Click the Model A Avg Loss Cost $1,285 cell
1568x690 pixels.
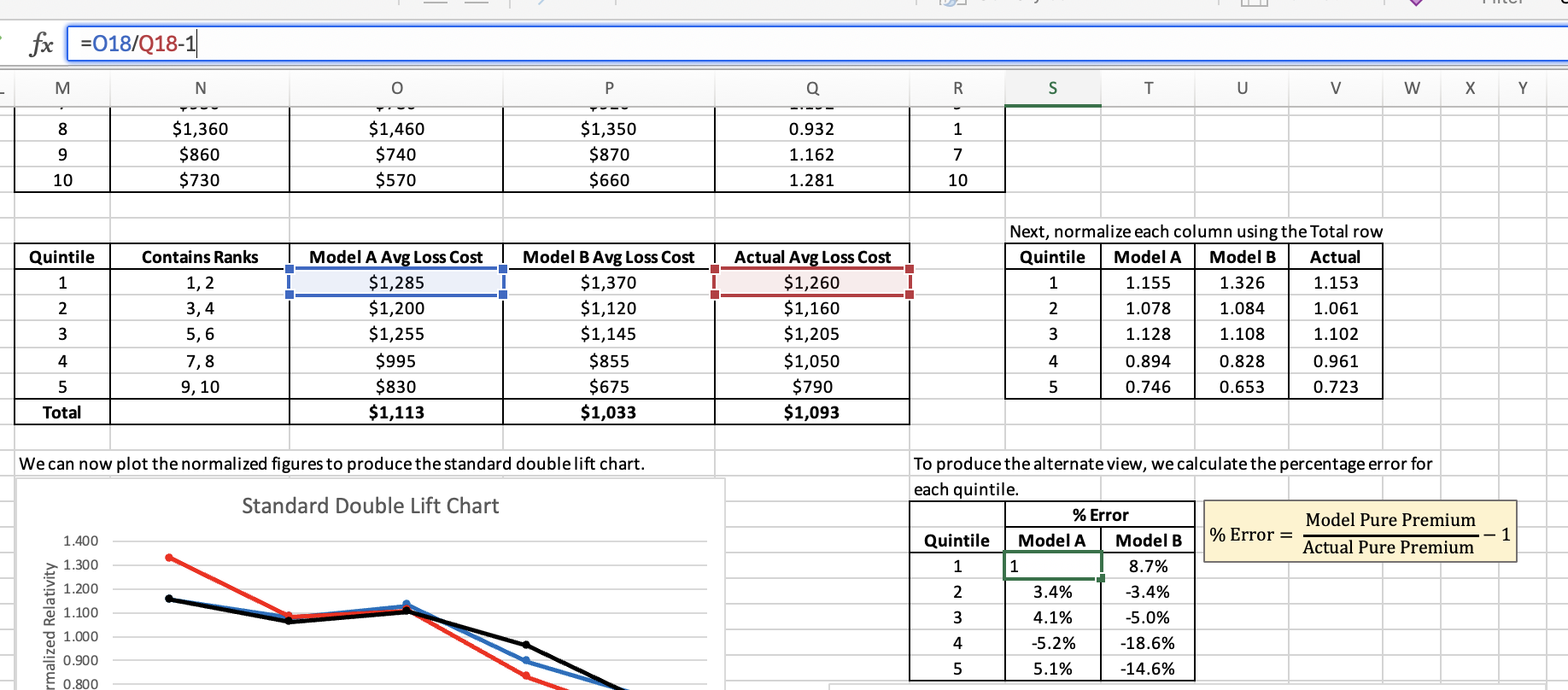coord(396,283)
